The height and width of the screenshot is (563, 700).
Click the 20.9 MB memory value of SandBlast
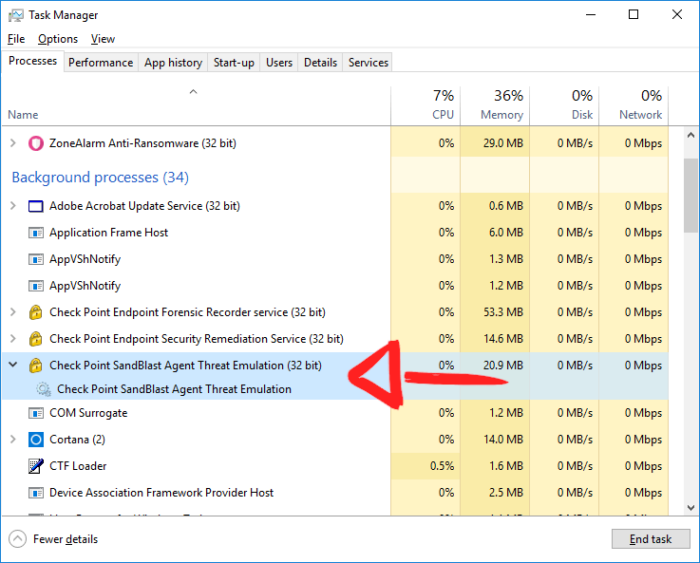click(x=503, y=365)
